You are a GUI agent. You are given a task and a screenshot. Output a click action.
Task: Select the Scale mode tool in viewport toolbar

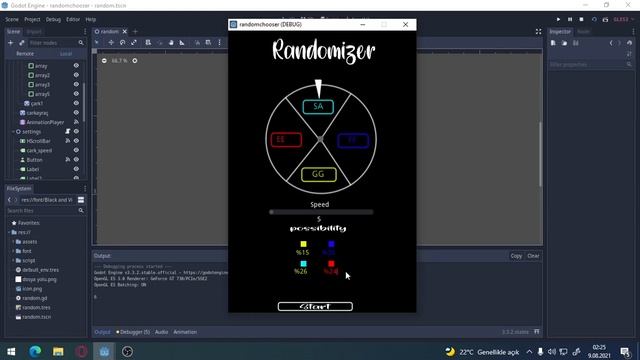pyautogui.click(x=134, y=42)
